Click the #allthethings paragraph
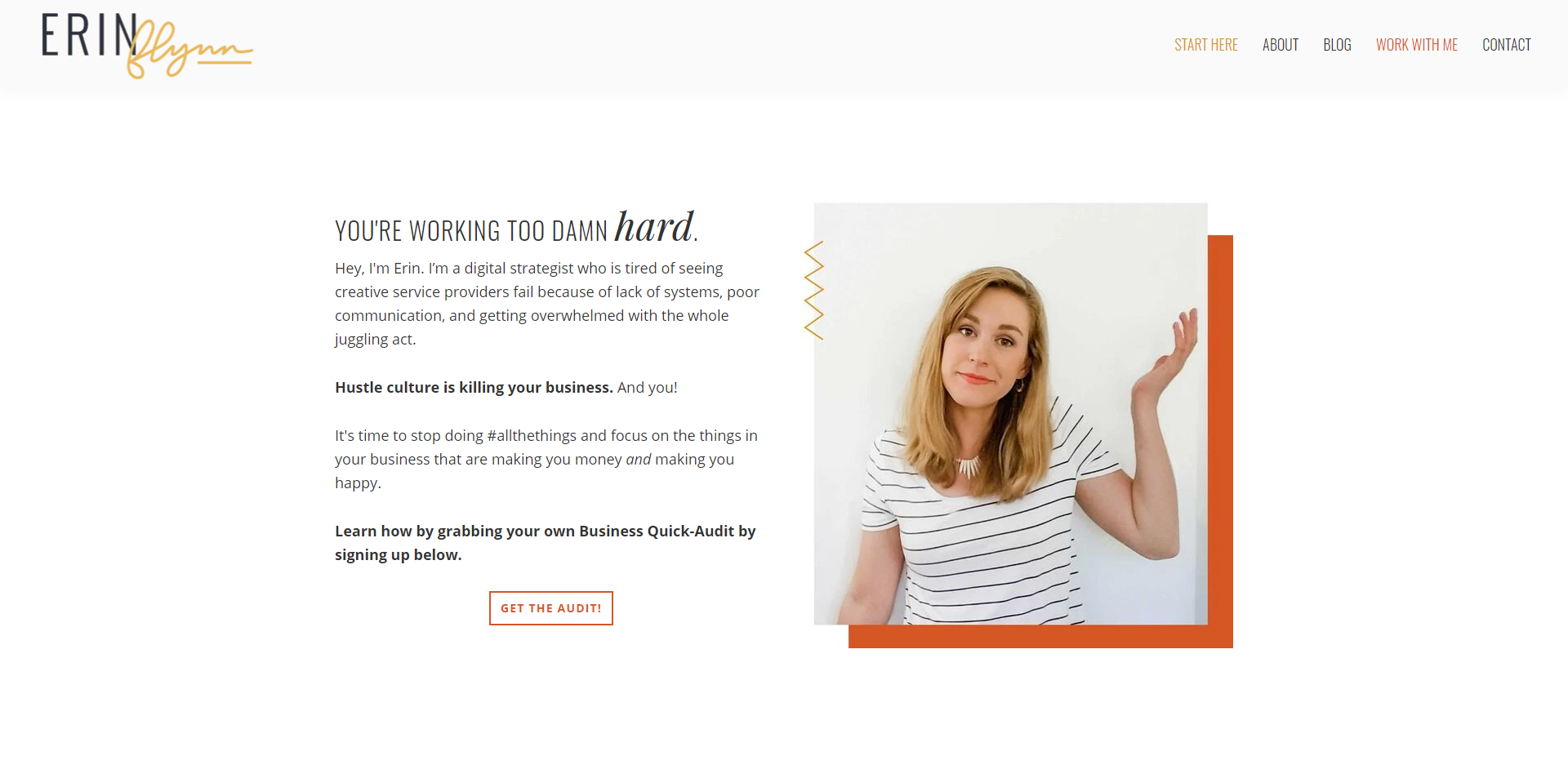This screenshot has height=765, width=1568. click(x=546, y=459)
